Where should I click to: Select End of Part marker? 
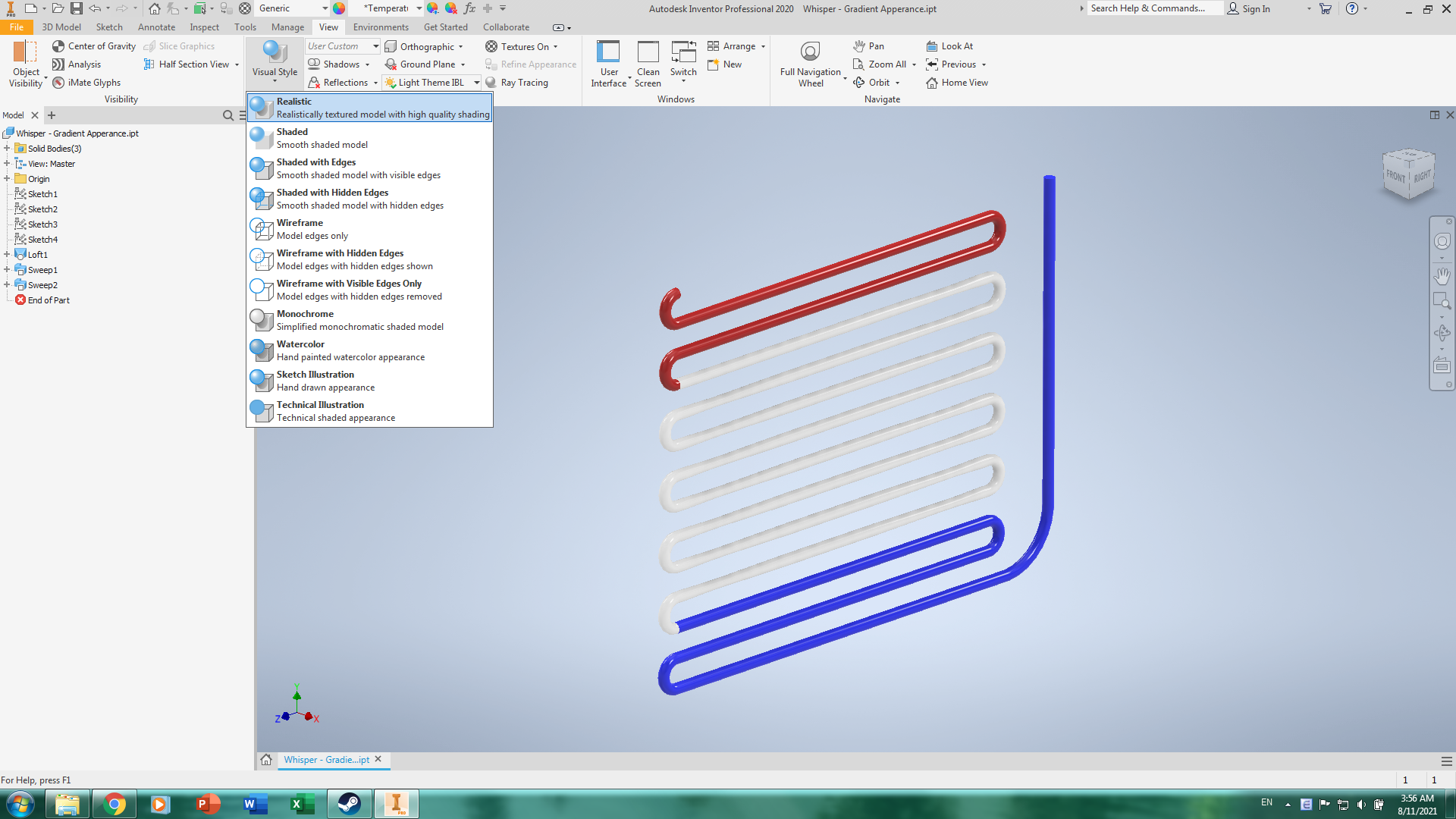42,300
